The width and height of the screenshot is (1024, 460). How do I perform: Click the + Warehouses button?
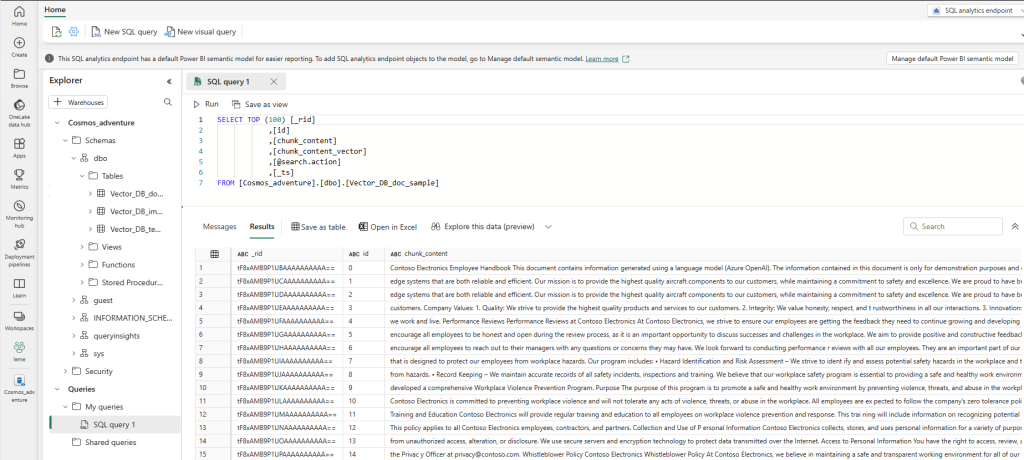point(78,102)
